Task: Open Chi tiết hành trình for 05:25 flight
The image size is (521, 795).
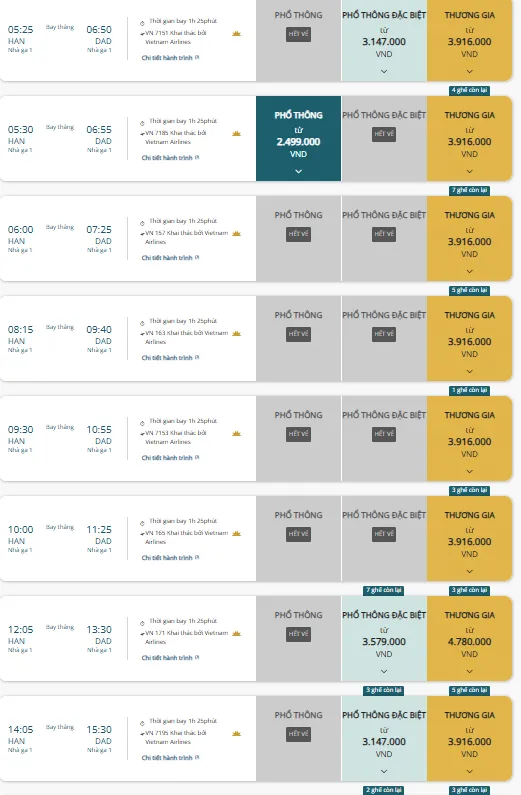Action: [167, 58]
